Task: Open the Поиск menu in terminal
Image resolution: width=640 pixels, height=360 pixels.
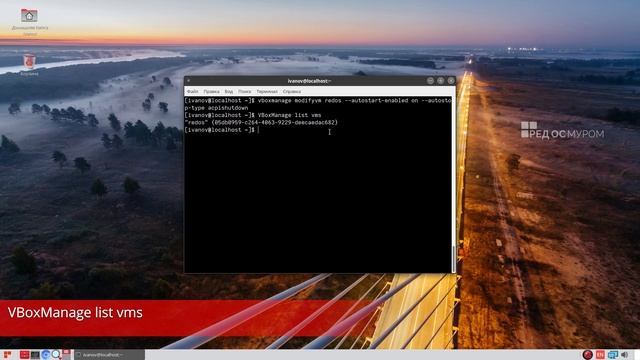Action: click(x=245, y=91)
